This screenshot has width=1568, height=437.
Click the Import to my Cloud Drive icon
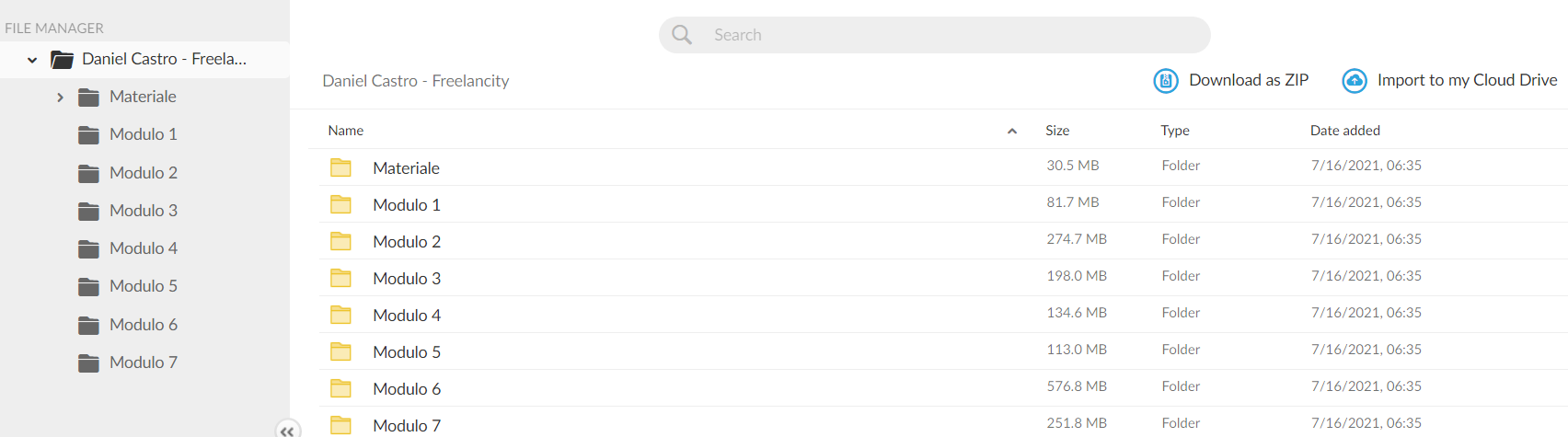tap(1355, 81)
